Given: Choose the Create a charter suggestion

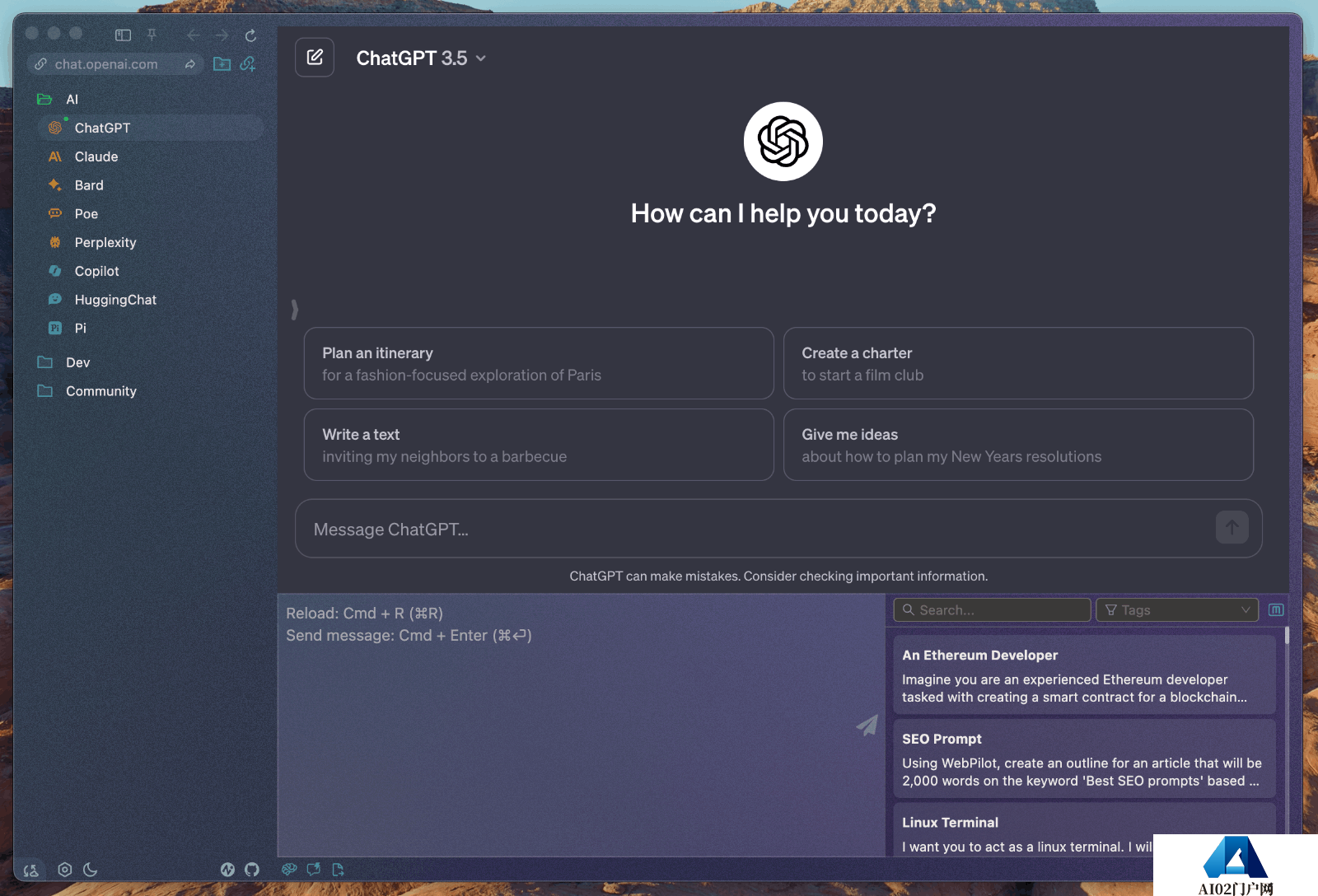Looking at the screenshot, I should coord(1018,363).
